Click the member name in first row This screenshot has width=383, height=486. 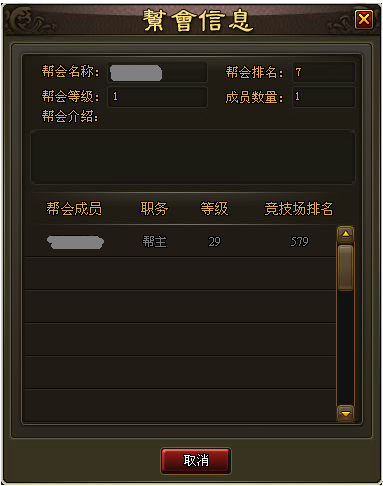(x=75, y=242)
